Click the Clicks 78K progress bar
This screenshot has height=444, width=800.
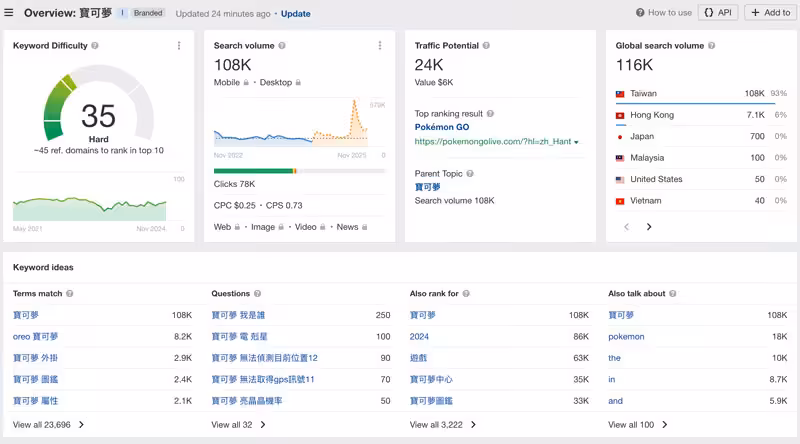[x=299, y=171]
